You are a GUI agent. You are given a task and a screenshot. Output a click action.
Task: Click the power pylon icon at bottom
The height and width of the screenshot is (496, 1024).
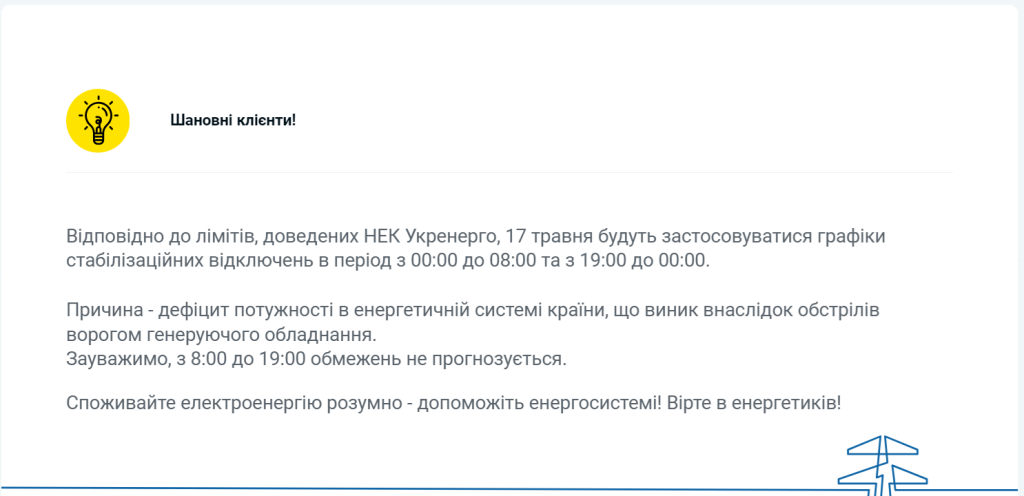coord(882,465)
